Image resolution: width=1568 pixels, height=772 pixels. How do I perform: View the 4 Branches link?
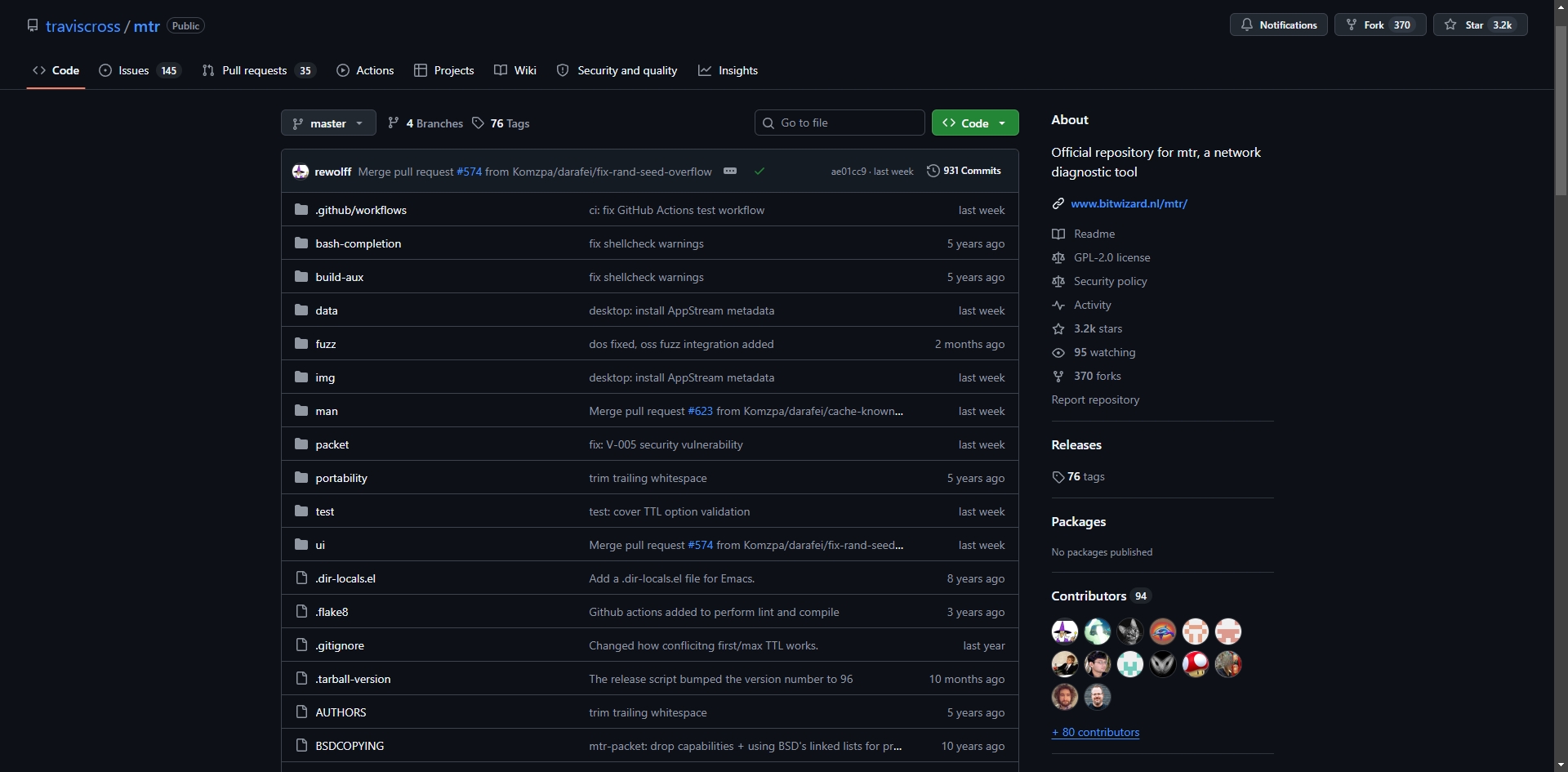[425, 123]
